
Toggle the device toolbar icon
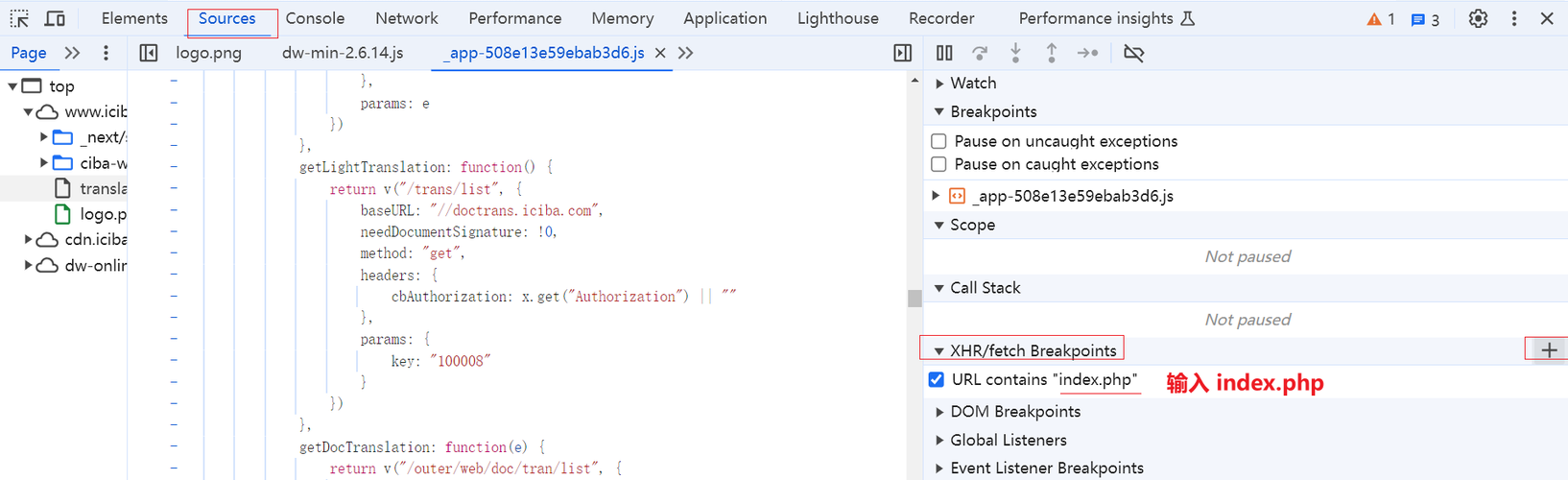(56, 18)
